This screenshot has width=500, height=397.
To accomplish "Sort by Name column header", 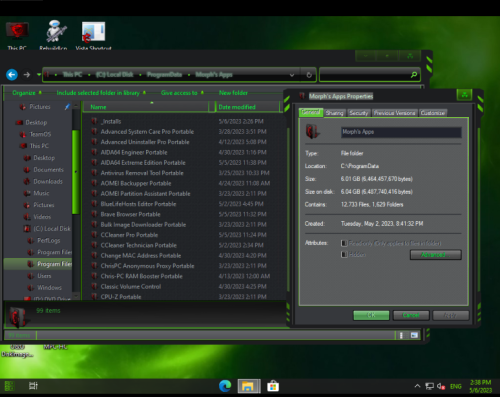I will coord(145,107).
